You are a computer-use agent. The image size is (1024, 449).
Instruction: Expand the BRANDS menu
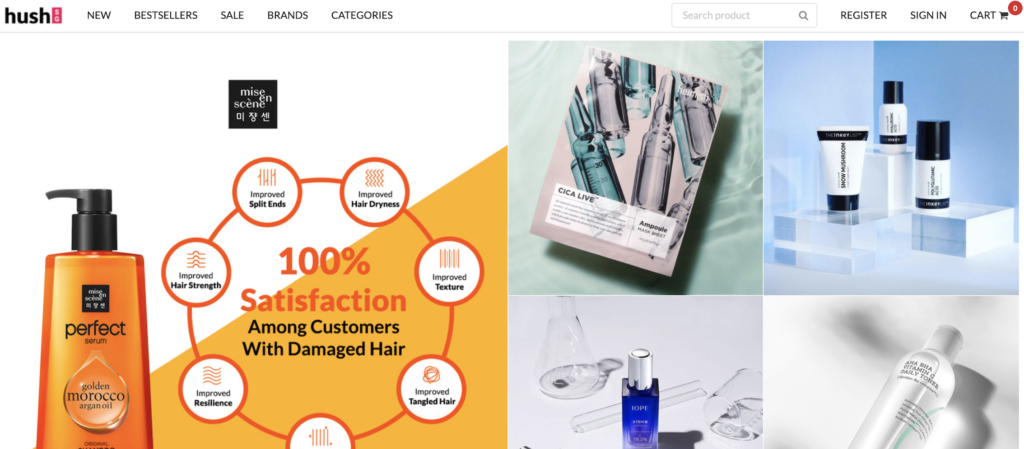(287, 15)
